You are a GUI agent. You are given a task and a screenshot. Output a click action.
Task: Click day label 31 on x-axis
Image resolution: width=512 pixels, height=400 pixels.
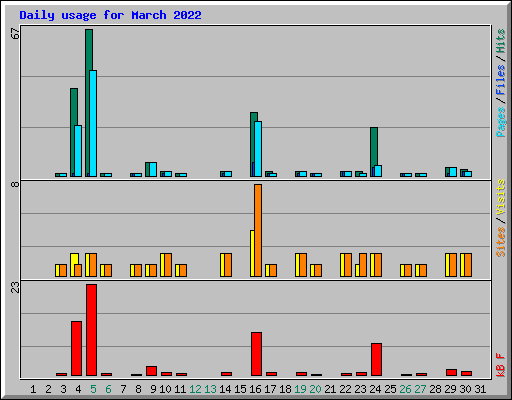click(x=480, y=389)
